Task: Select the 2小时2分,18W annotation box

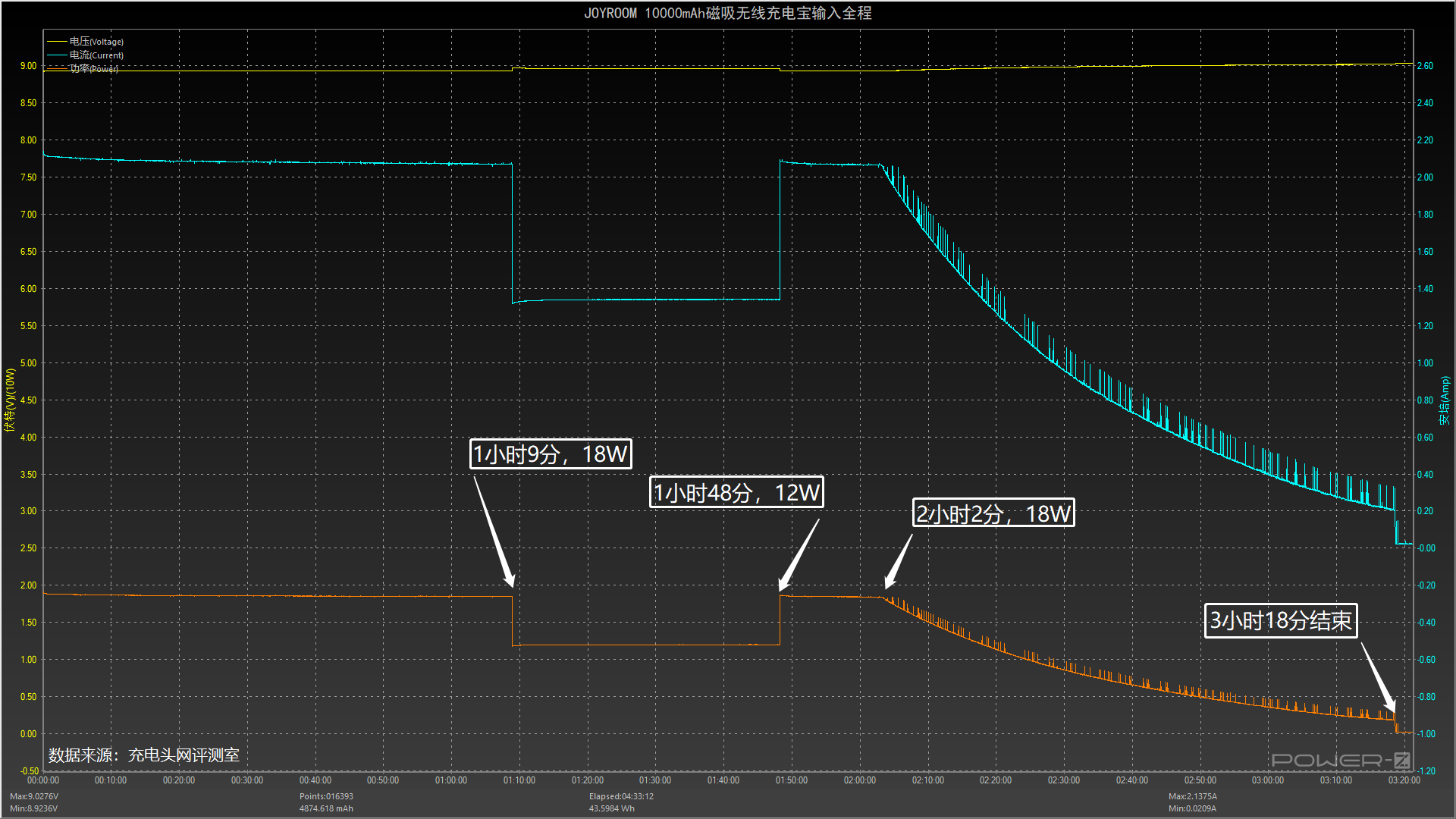Action: coord(993,513)
